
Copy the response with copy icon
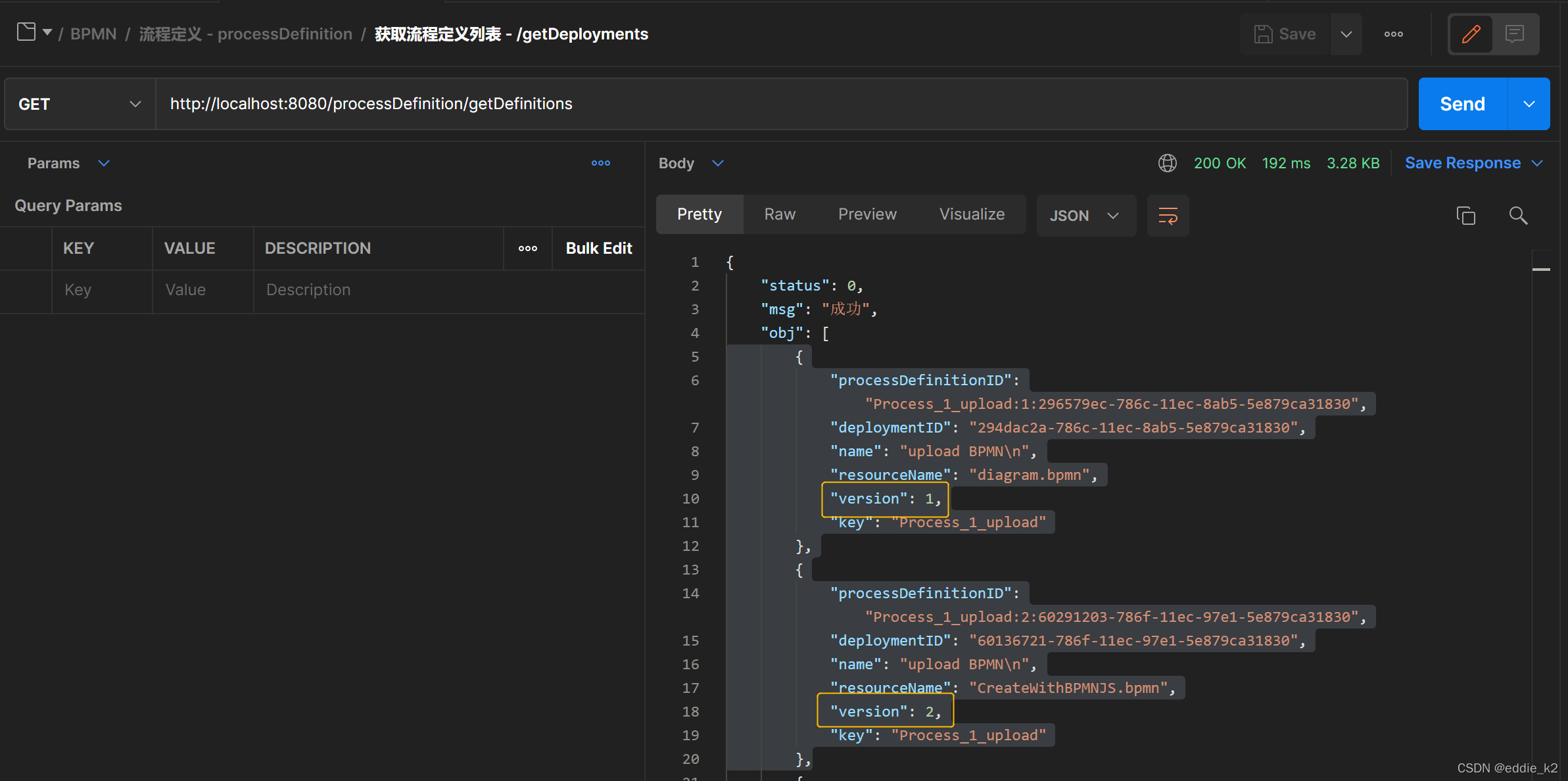[x=1466, y=216]
